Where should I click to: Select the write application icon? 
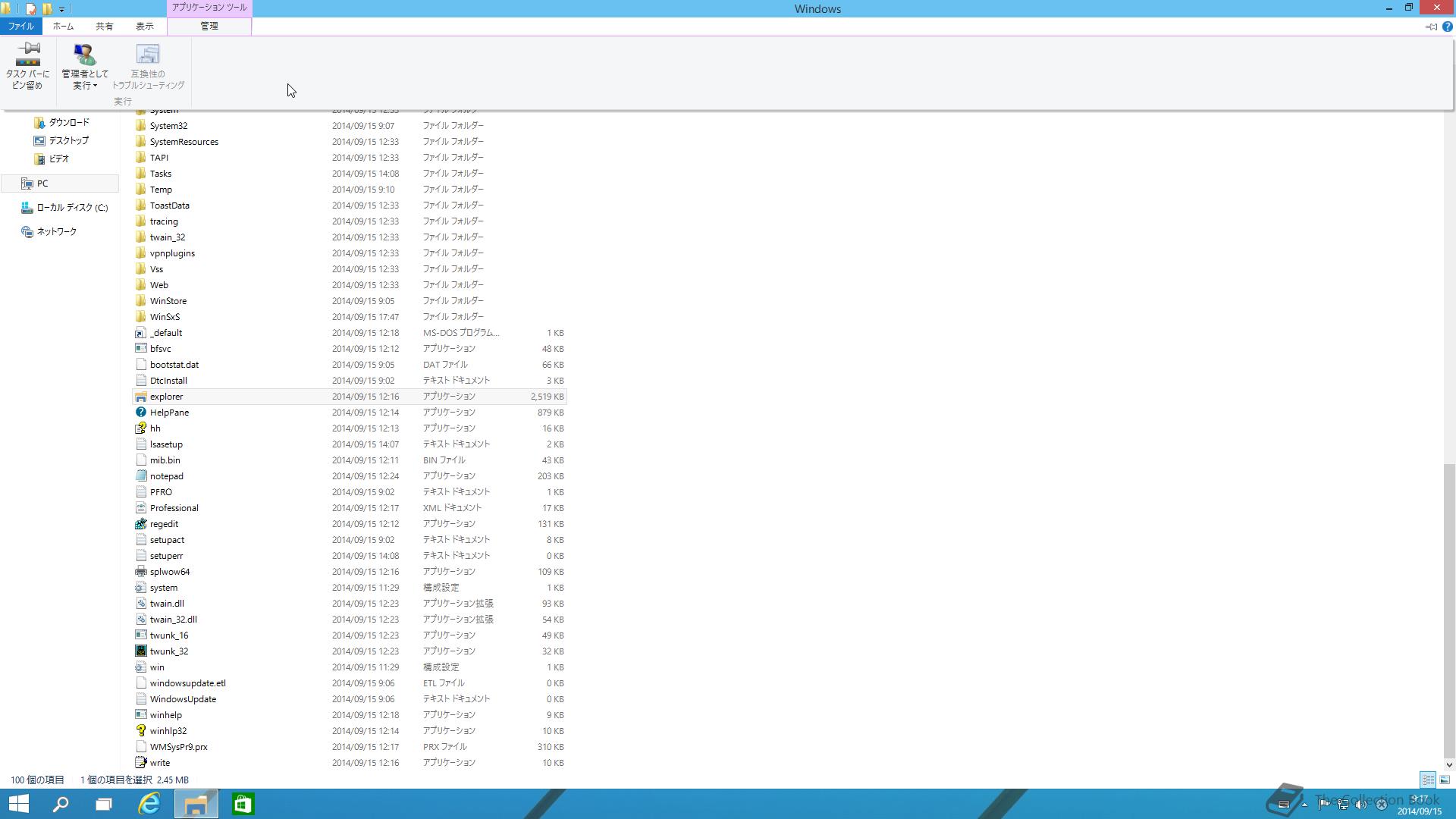140,763
